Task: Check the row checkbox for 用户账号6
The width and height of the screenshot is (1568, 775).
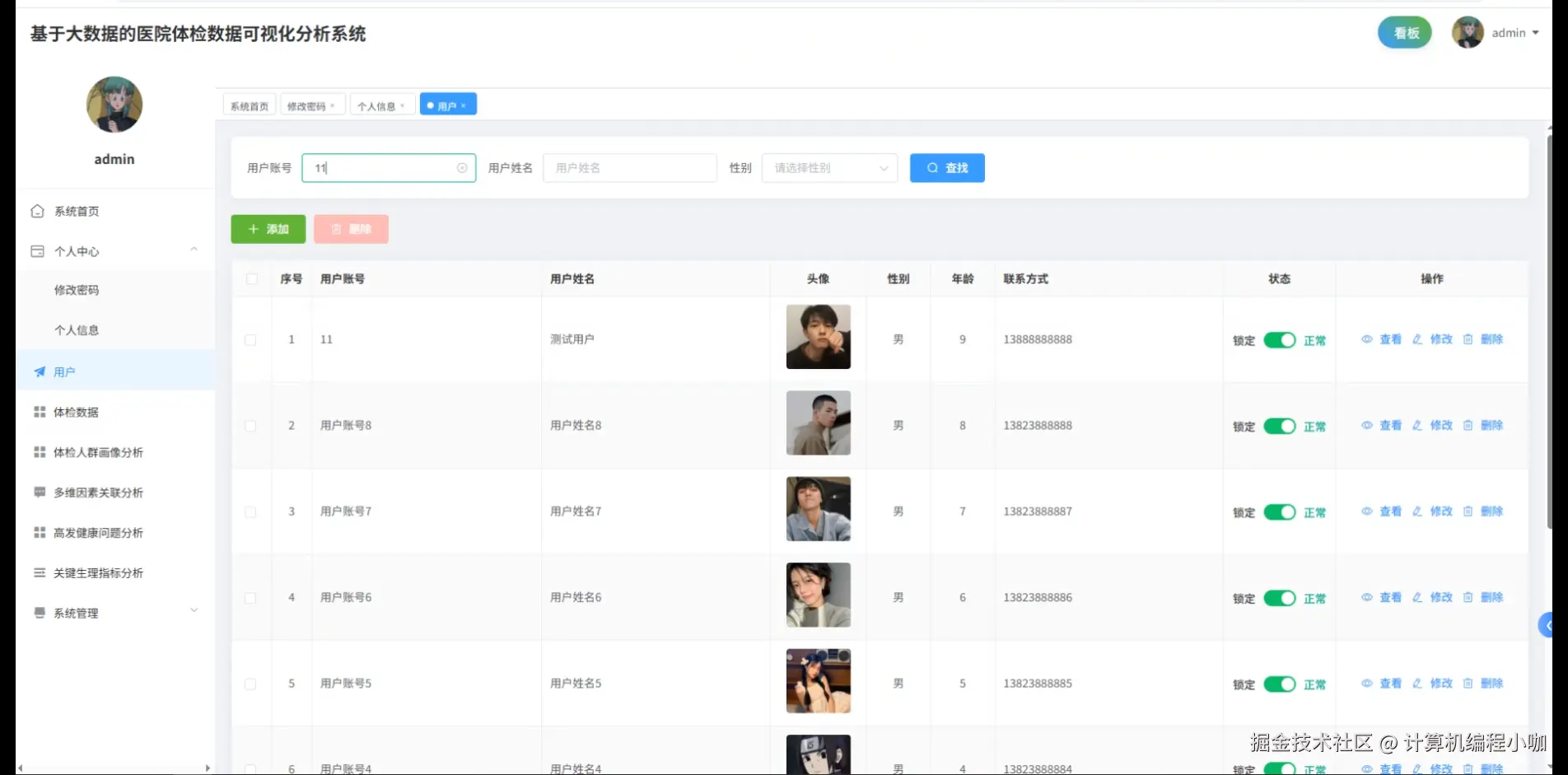Action: tap(250, 598)
